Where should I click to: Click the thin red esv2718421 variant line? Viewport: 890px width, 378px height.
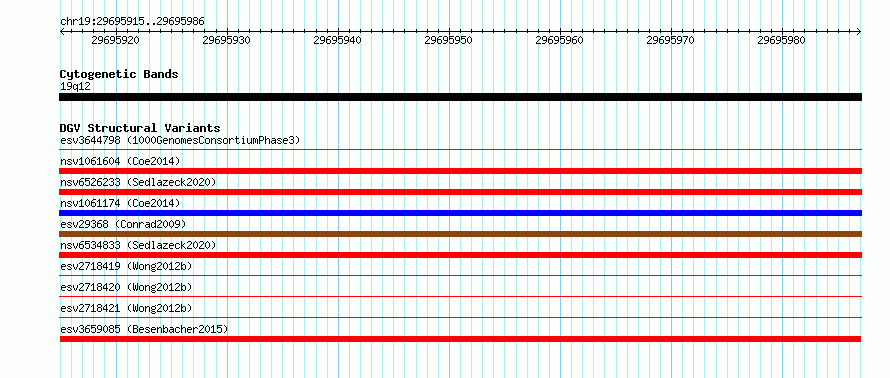point(460,317)
